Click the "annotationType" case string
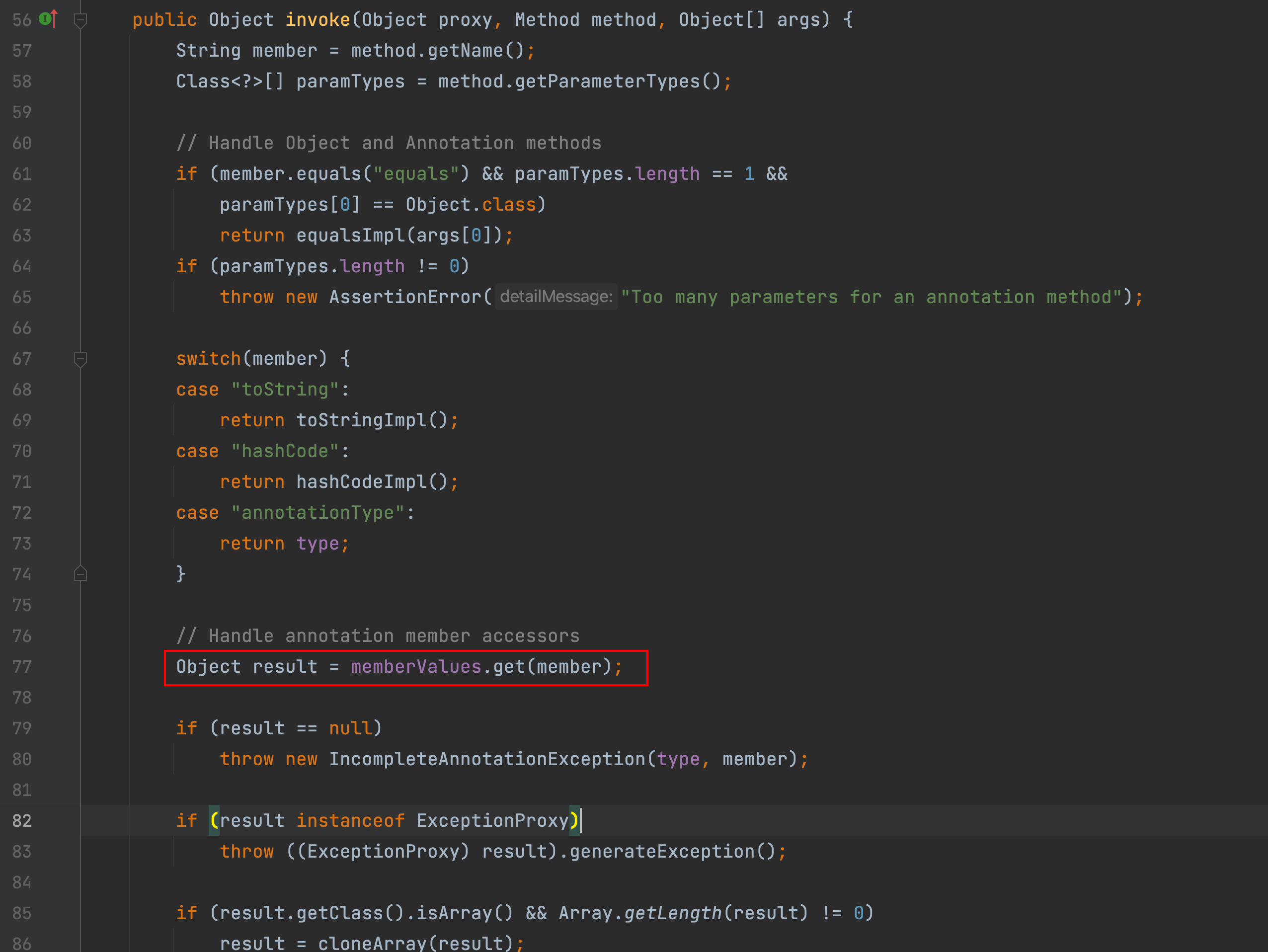 [317, 512]
